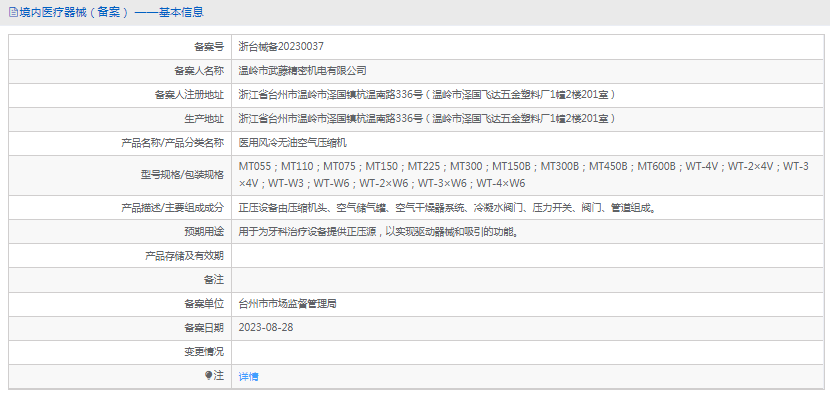Click the 生产地址 label

pyautogui.click(x=204, y=119)
